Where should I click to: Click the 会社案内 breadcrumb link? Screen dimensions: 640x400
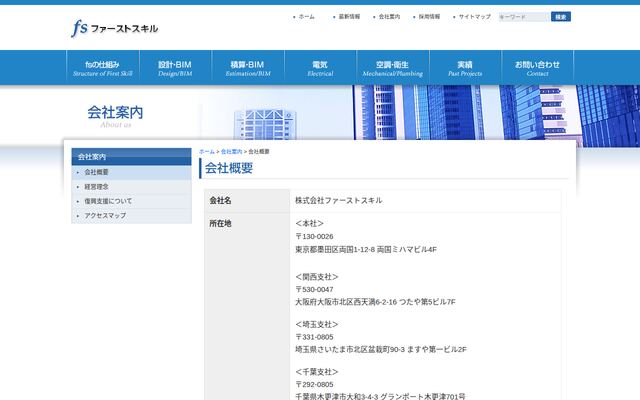231,151
